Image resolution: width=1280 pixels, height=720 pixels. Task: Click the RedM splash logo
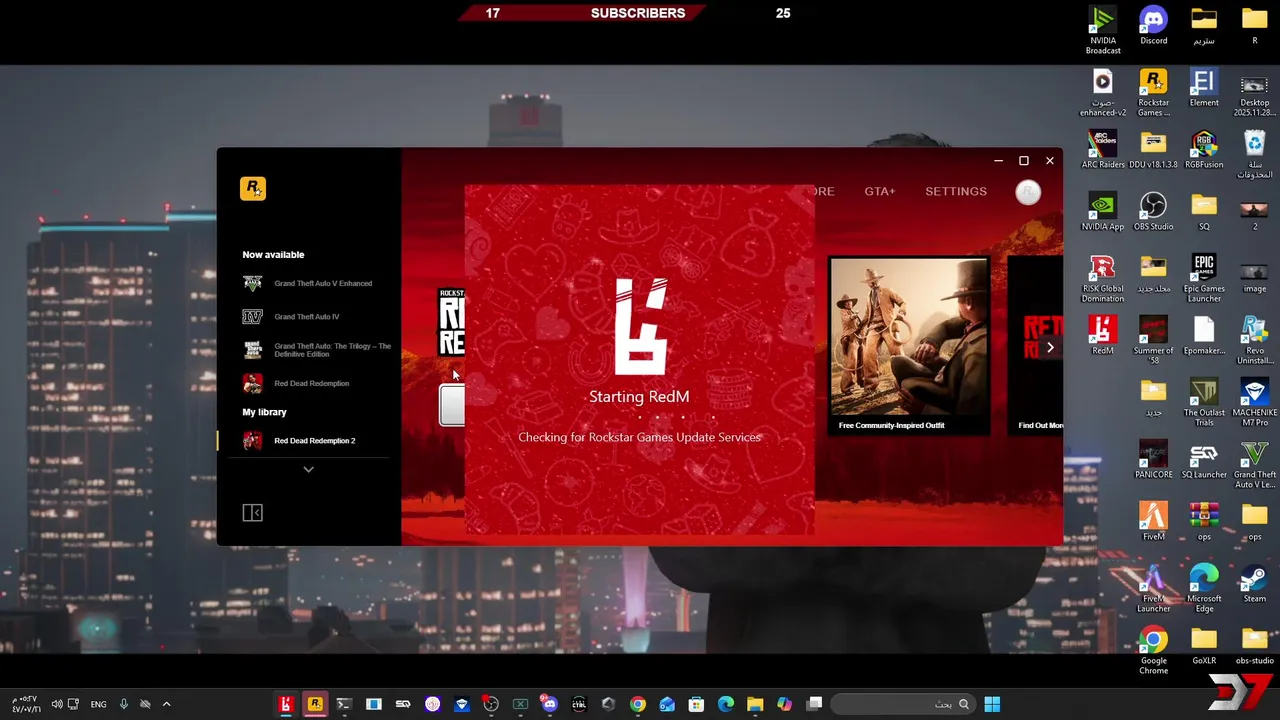[x=640, y=327]
